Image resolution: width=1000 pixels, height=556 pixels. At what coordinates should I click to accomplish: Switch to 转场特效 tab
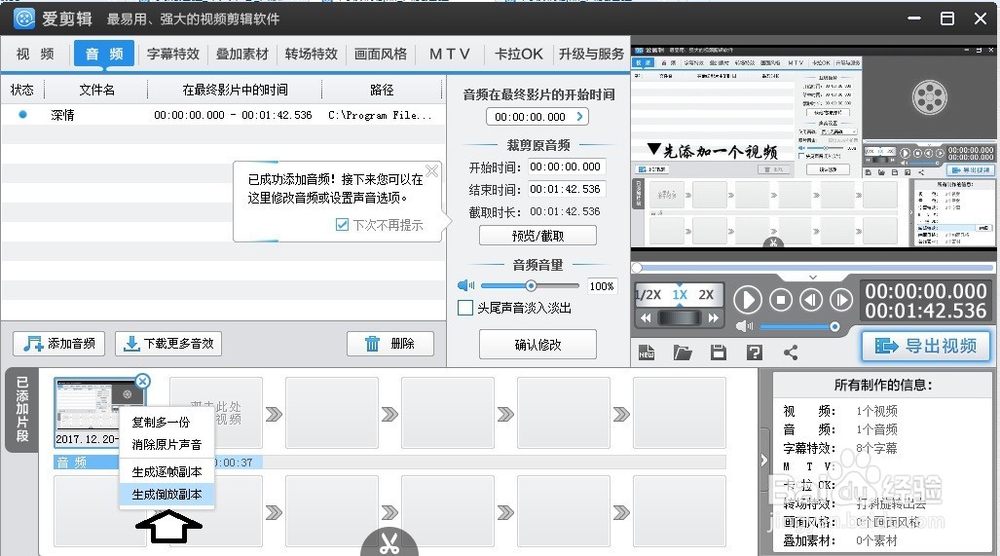tap(311, 54)
